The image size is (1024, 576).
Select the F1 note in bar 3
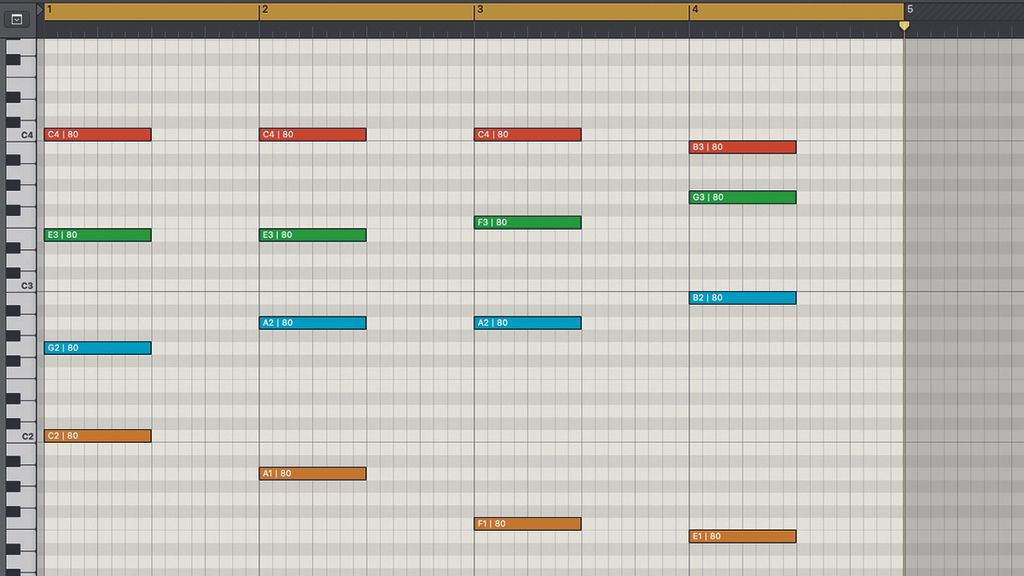(x=527, y=522)
